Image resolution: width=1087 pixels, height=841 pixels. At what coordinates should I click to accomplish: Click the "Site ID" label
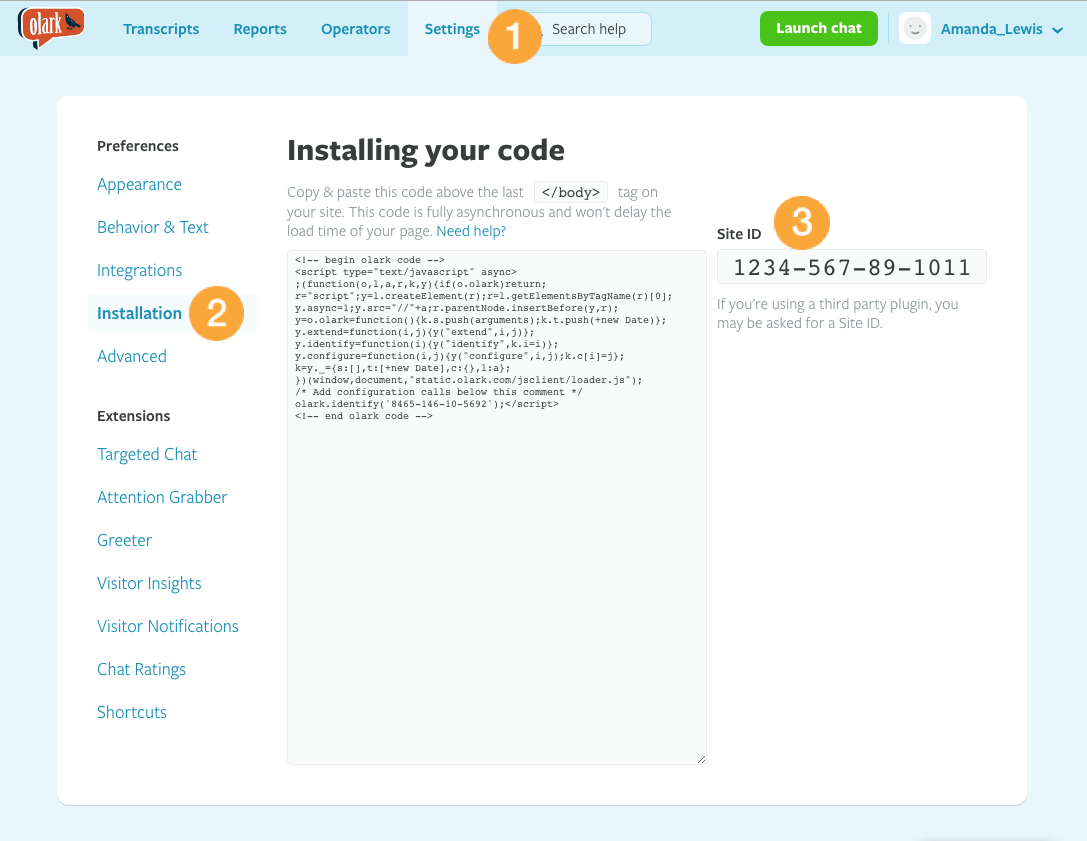739,234
